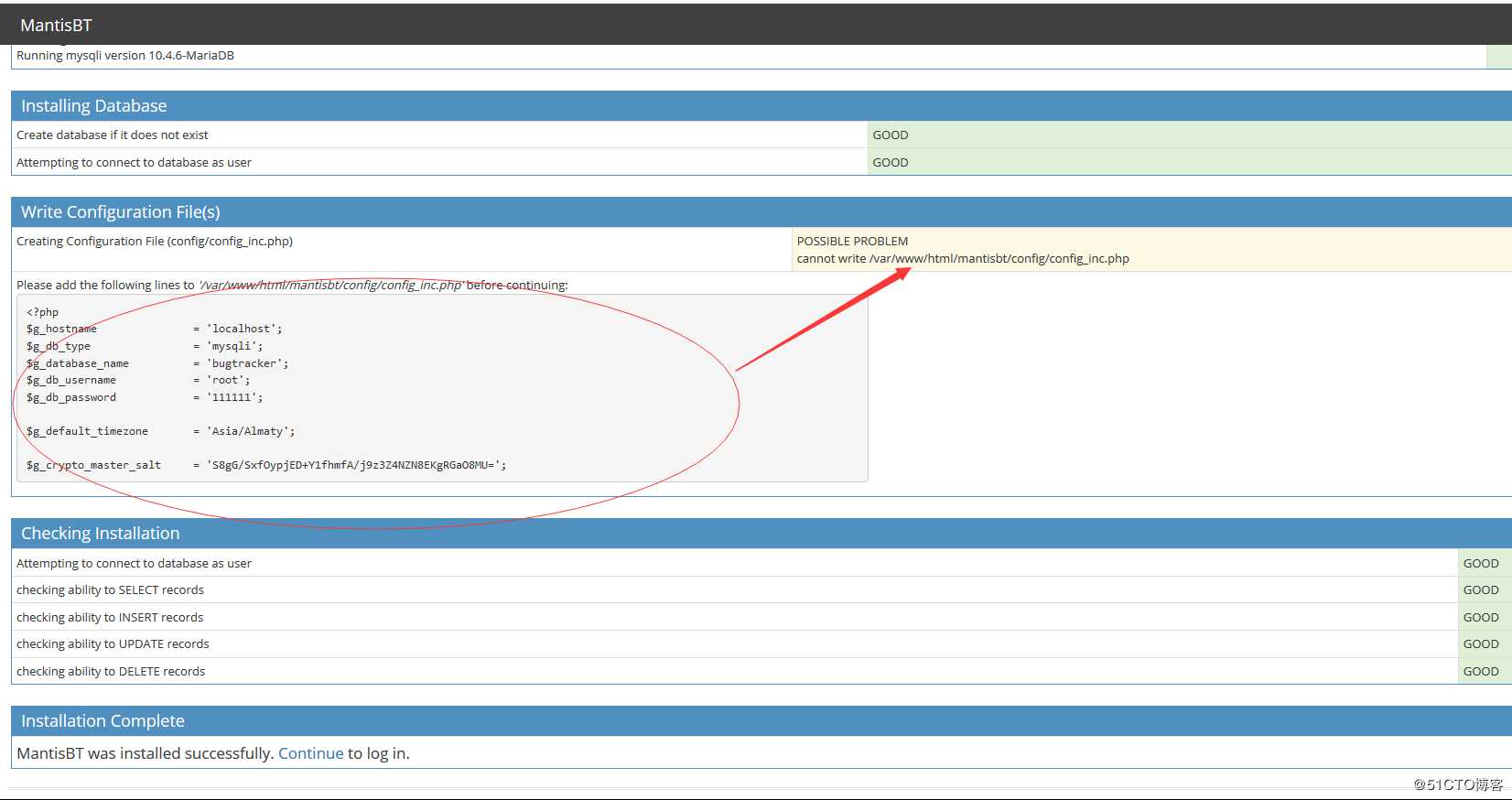The width and height of the screenshot is (1512, 800).
Task: Click the $g_db_type 'mysqli' line
Action: (x=145, y=346)
